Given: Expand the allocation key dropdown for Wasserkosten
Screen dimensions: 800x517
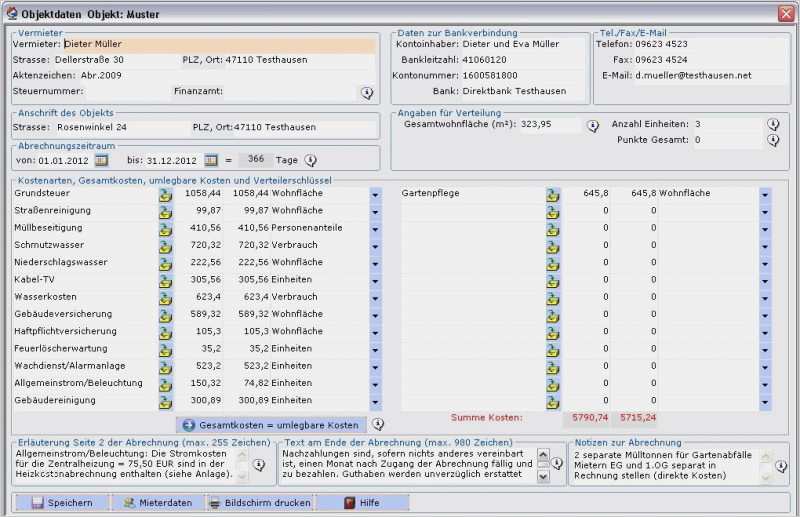Looking at the screenshot, I should tap(375, 297).
